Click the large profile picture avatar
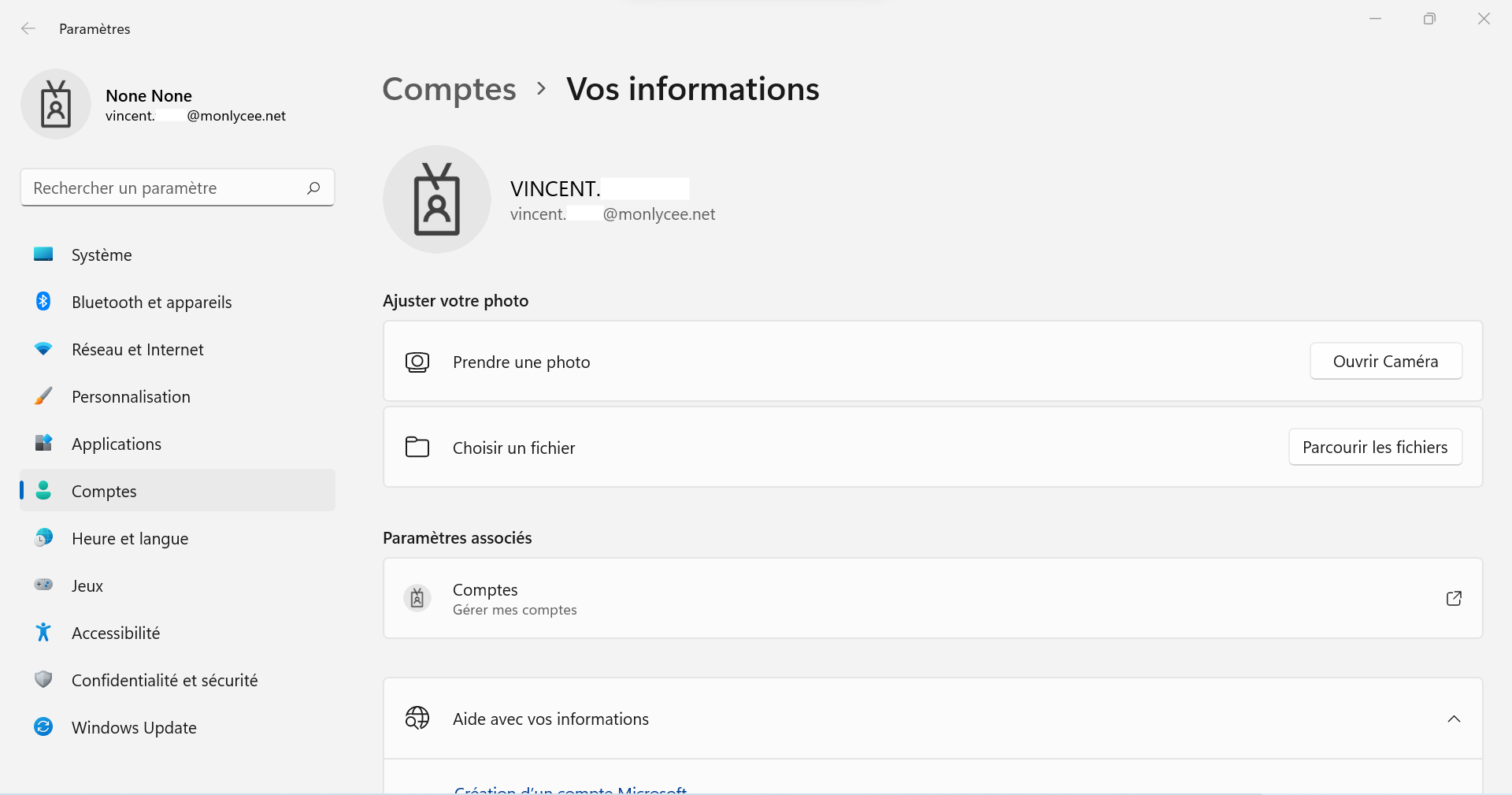The height and width of the screenshot is (795, 1512). [x=437, y=199]
